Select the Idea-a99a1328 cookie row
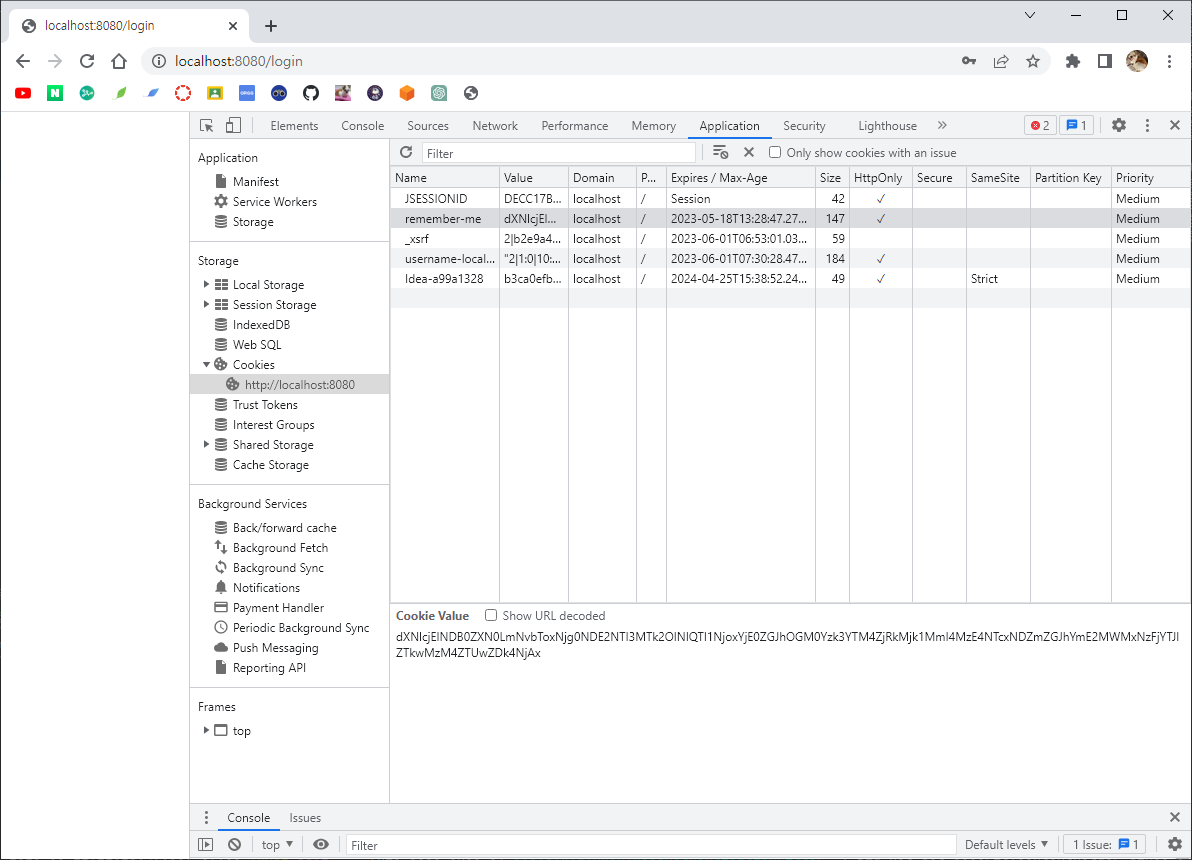 (x=791, y=278)
